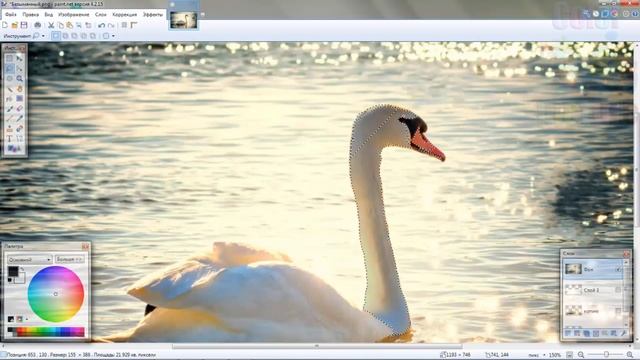The image size is (640, 360).
Task: Click the Deselect toolbar icon
Action: coord(89,25)
